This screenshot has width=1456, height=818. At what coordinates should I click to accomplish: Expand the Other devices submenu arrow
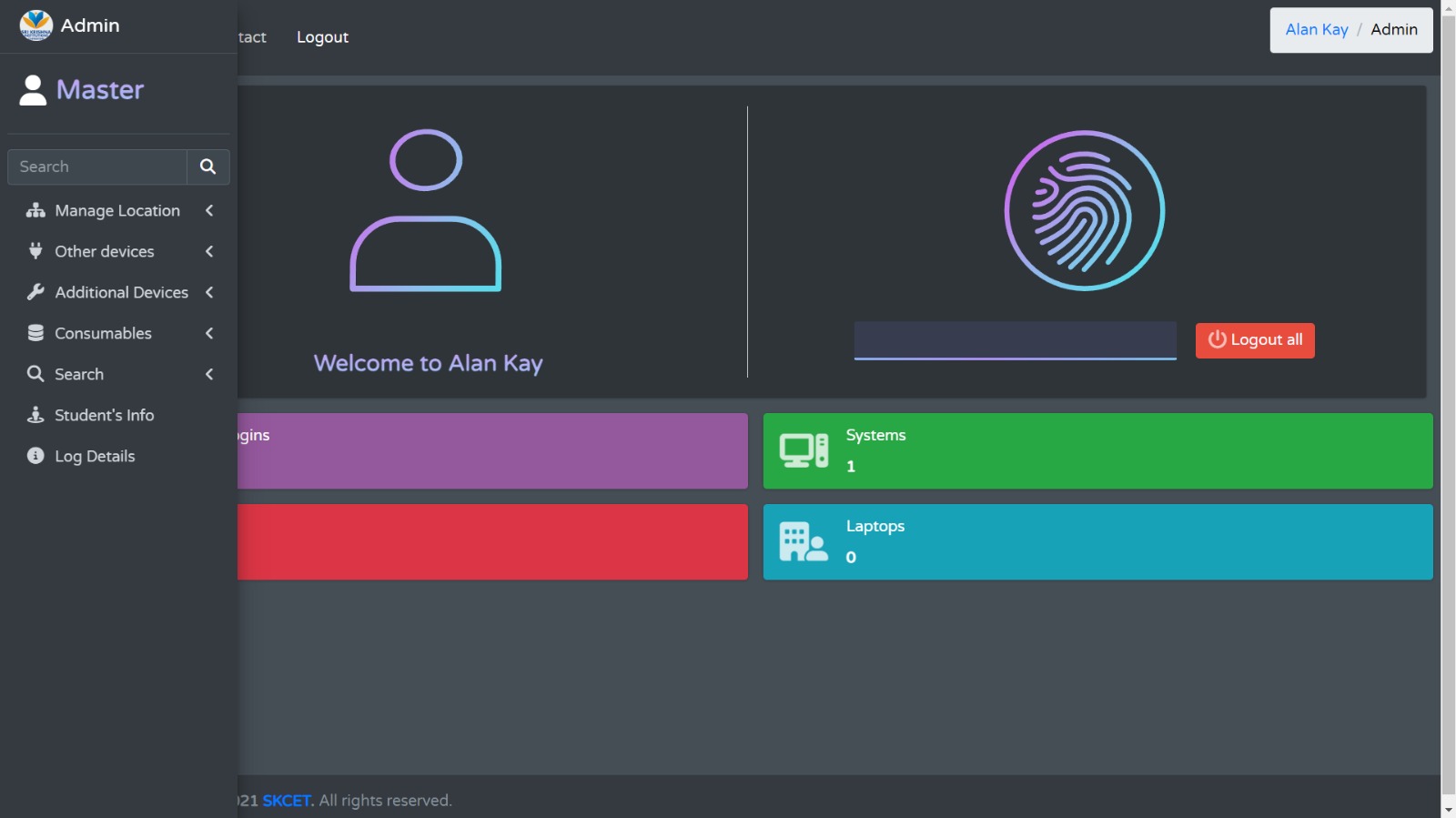pyautogui.click(x=209, y=251)
